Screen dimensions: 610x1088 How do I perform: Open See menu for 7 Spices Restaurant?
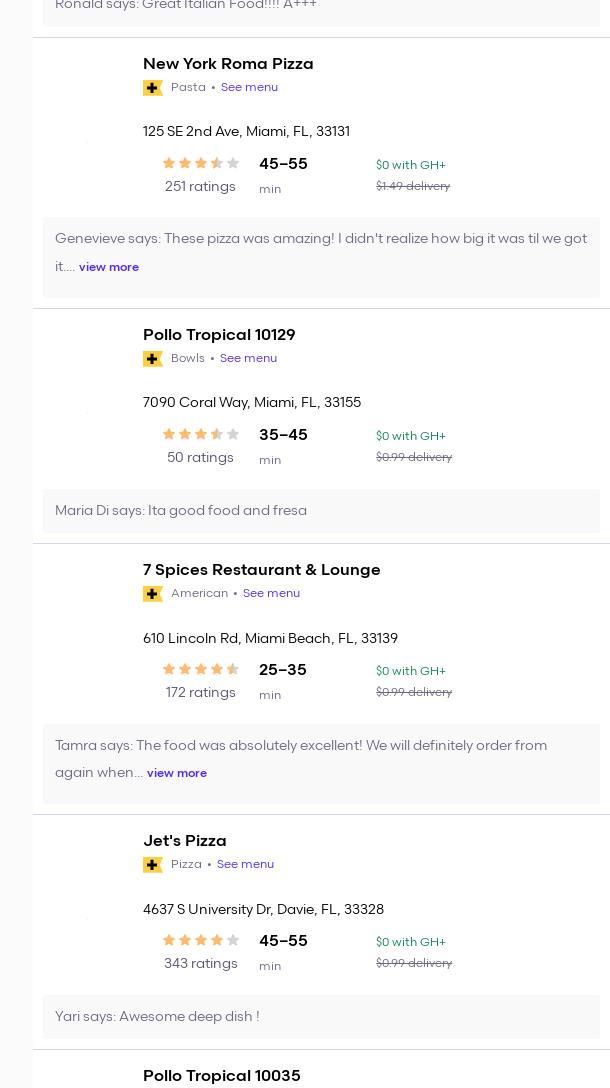tap(271, 594)
